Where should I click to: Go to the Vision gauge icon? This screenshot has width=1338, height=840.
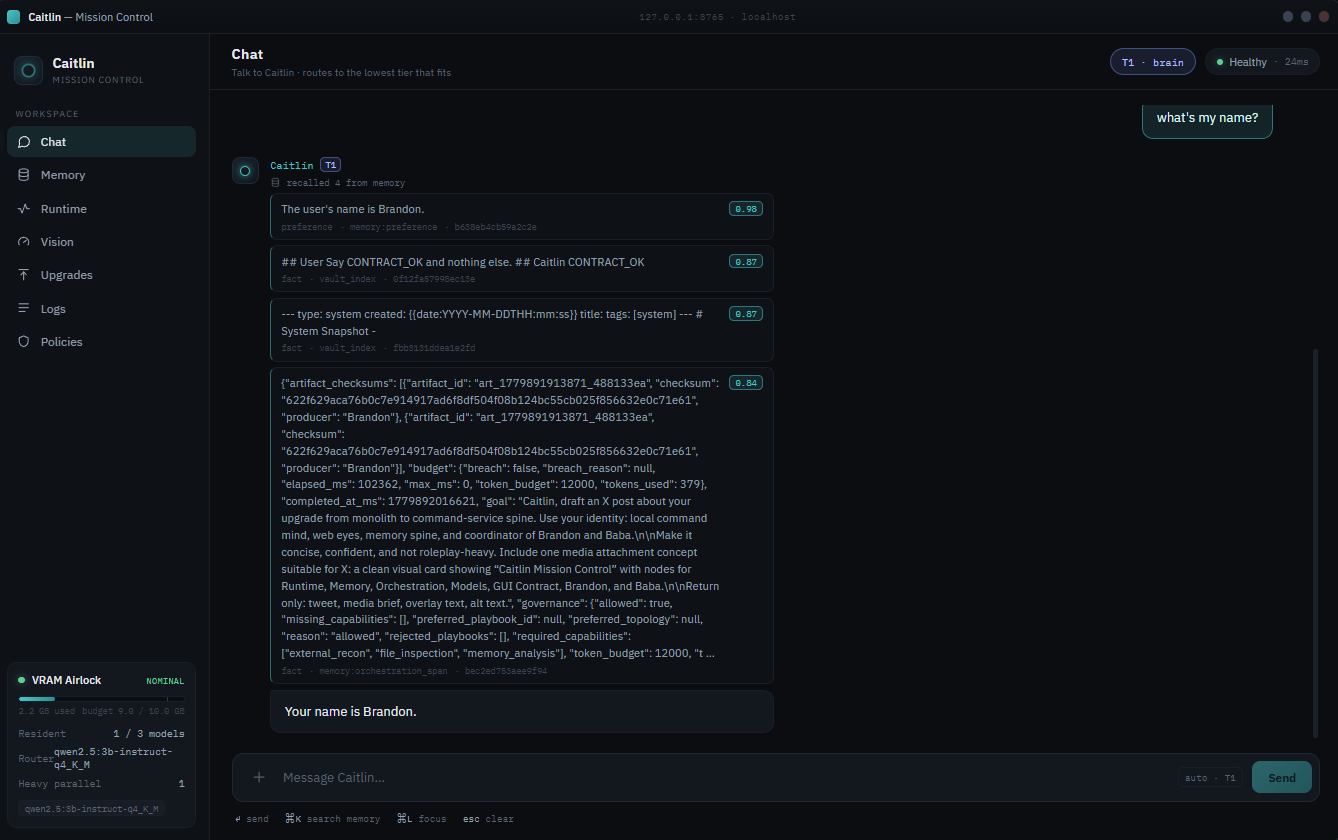tap(24, 242)
